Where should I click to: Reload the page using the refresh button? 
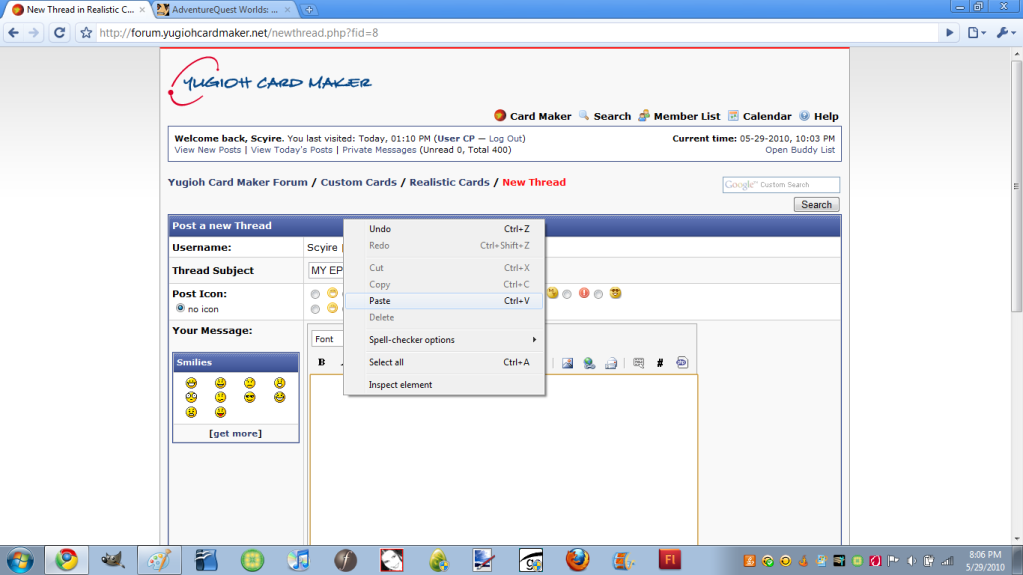pyautogui.click(x=59, y=32)
